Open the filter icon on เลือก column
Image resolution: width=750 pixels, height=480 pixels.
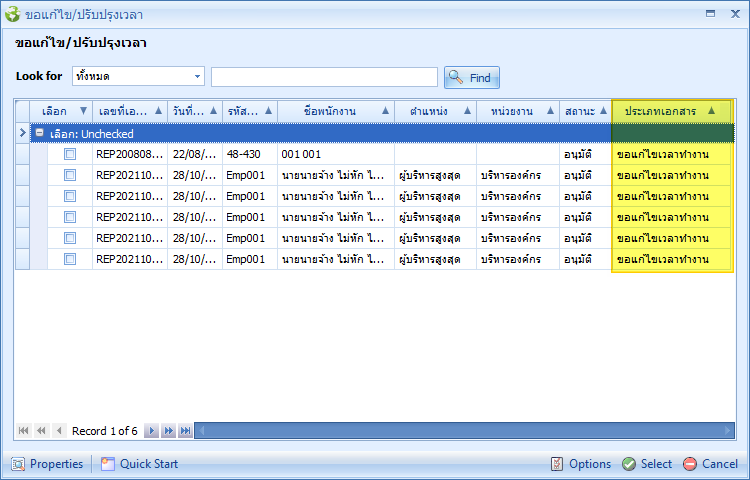[83, 111]
